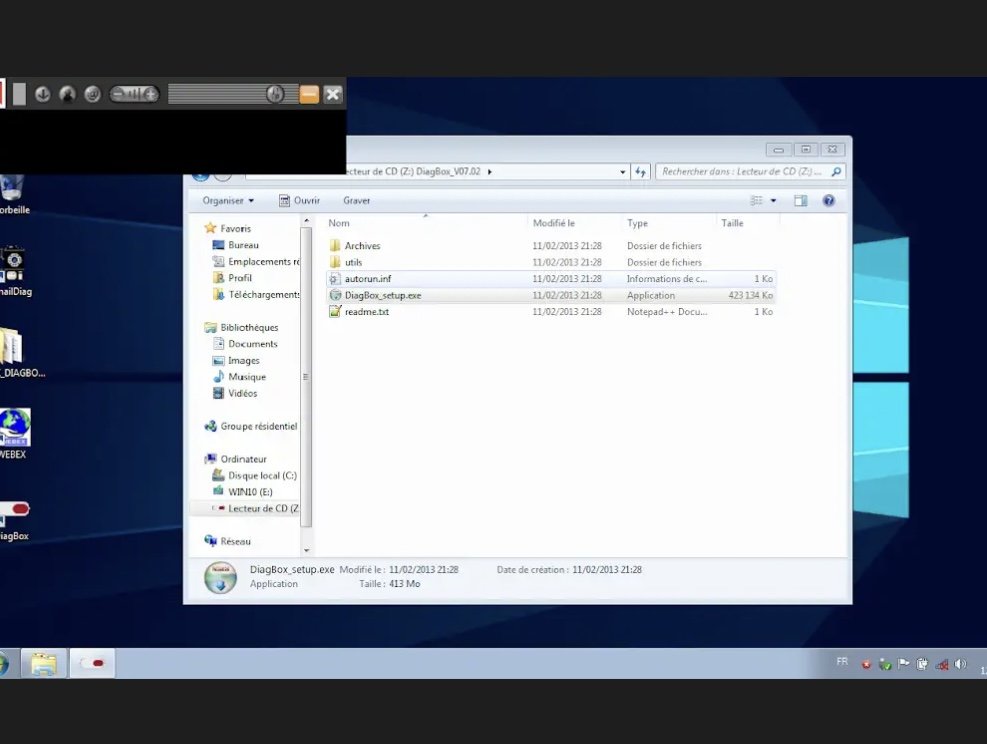The height and width of the screenshot is (744, 987).
Task: Click the navigation pane scrollbar up arrow
Action: coord(307,221)
